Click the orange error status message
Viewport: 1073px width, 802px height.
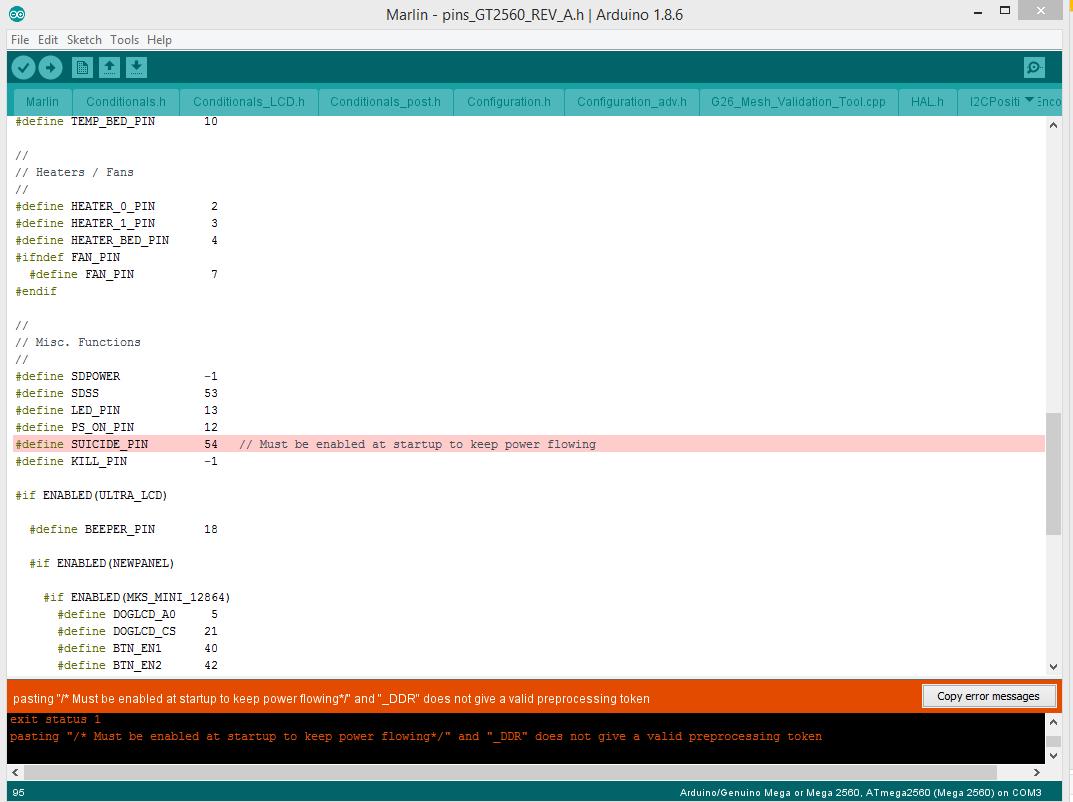331,699
